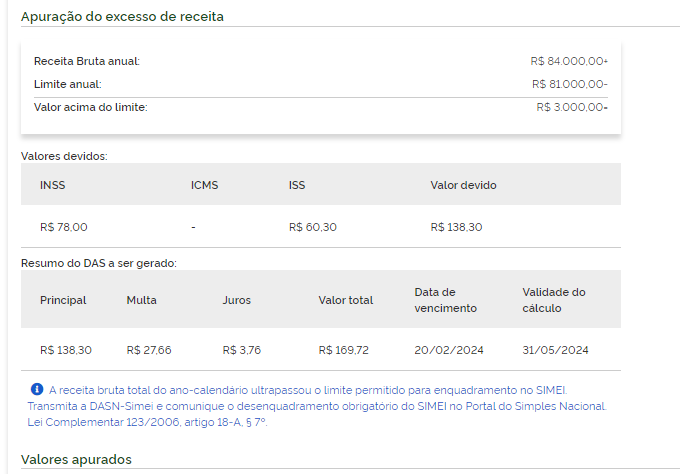Click the Valor devido amount R$ 138,30
Screen dimensions: 680x474
click(x=456, y=227)
